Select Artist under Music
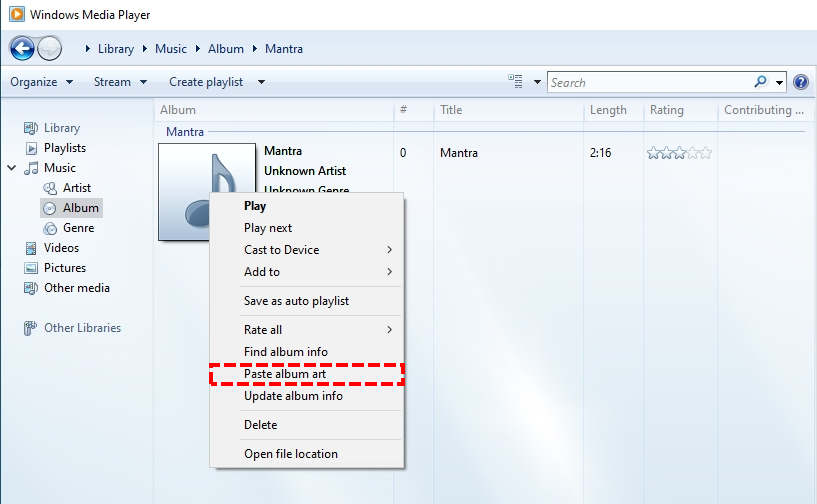Viewport: 817px width, 504px height. point(77,188)
